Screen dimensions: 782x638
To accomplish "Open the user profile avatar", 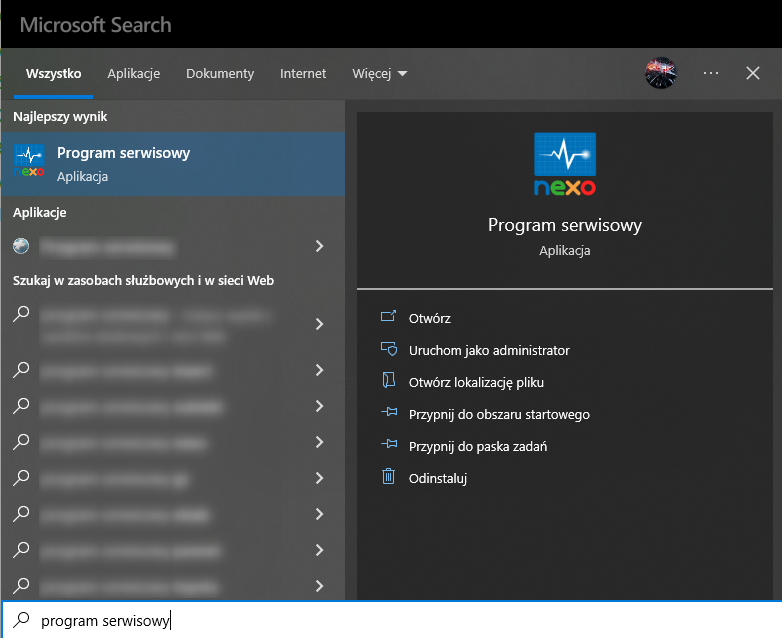I will tap(661, 73).
